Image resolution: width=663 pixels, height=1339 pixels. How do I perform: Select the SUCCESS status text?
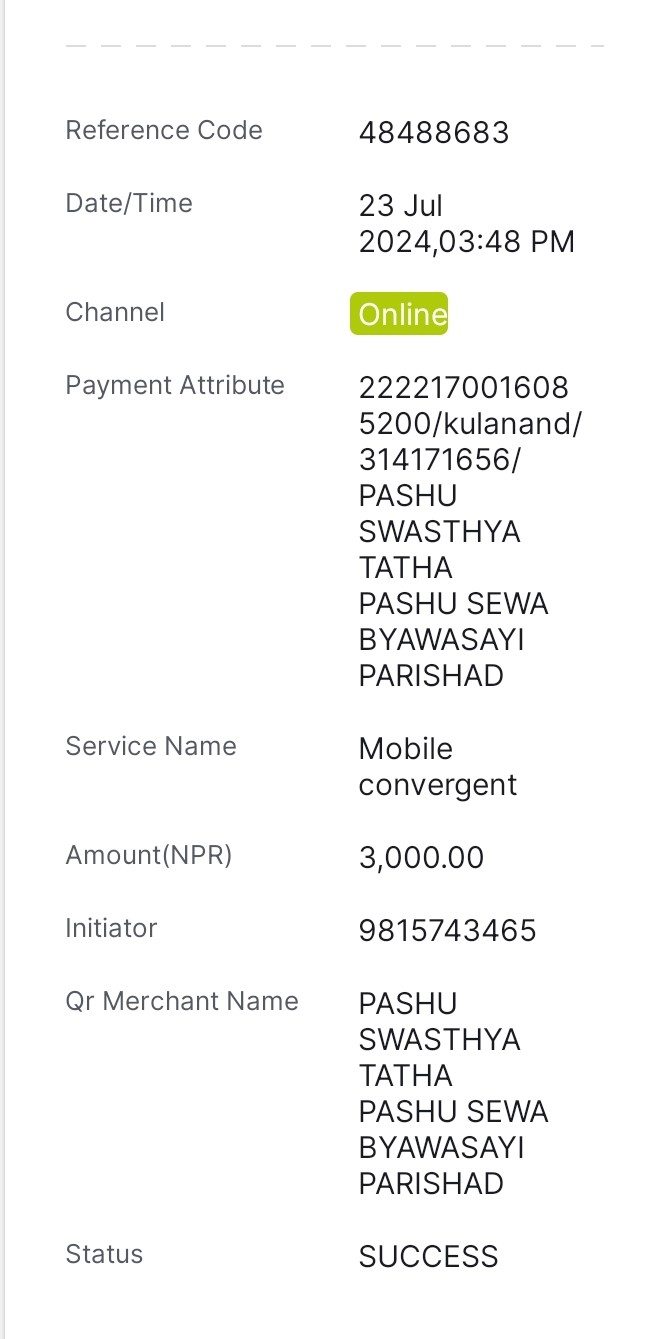429,1257
